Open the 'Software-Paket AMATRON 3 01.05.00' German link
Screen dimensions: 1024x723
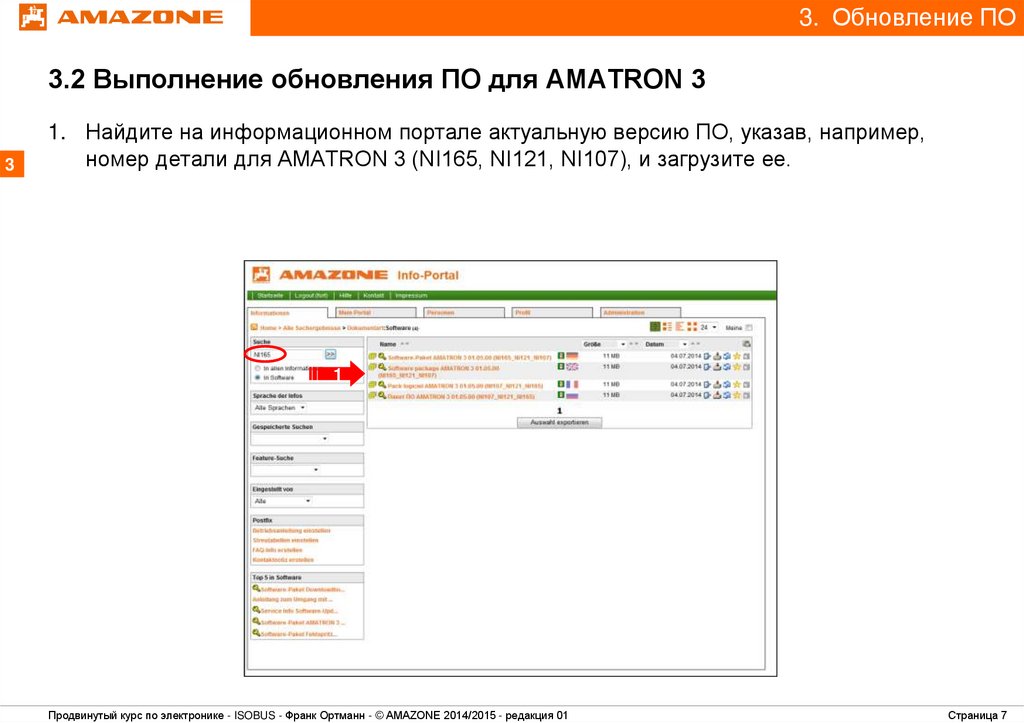470,357
